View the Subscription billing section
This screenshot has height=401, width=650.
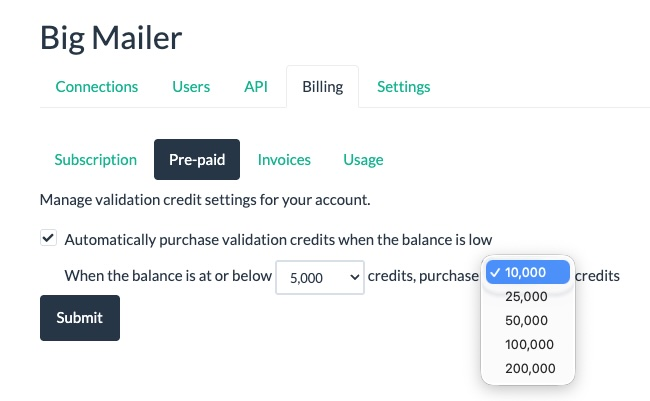[96, 160]
